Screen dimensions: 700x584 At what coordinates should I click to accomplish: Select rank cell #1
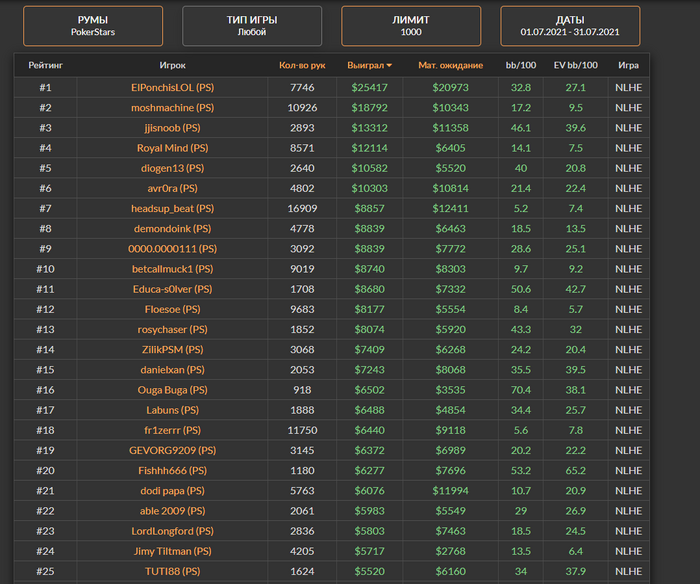click(46, 88)
